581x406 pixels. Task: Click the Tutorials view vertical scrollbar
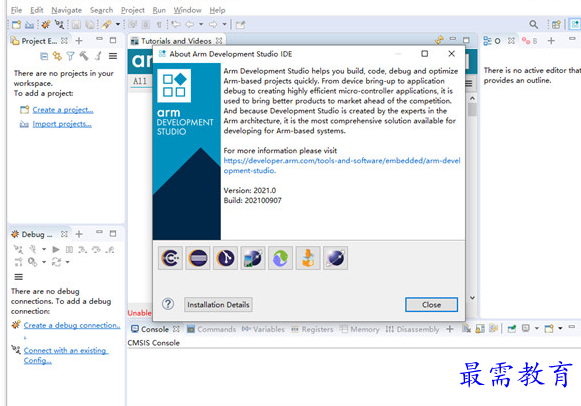click(x=472, y=198)
